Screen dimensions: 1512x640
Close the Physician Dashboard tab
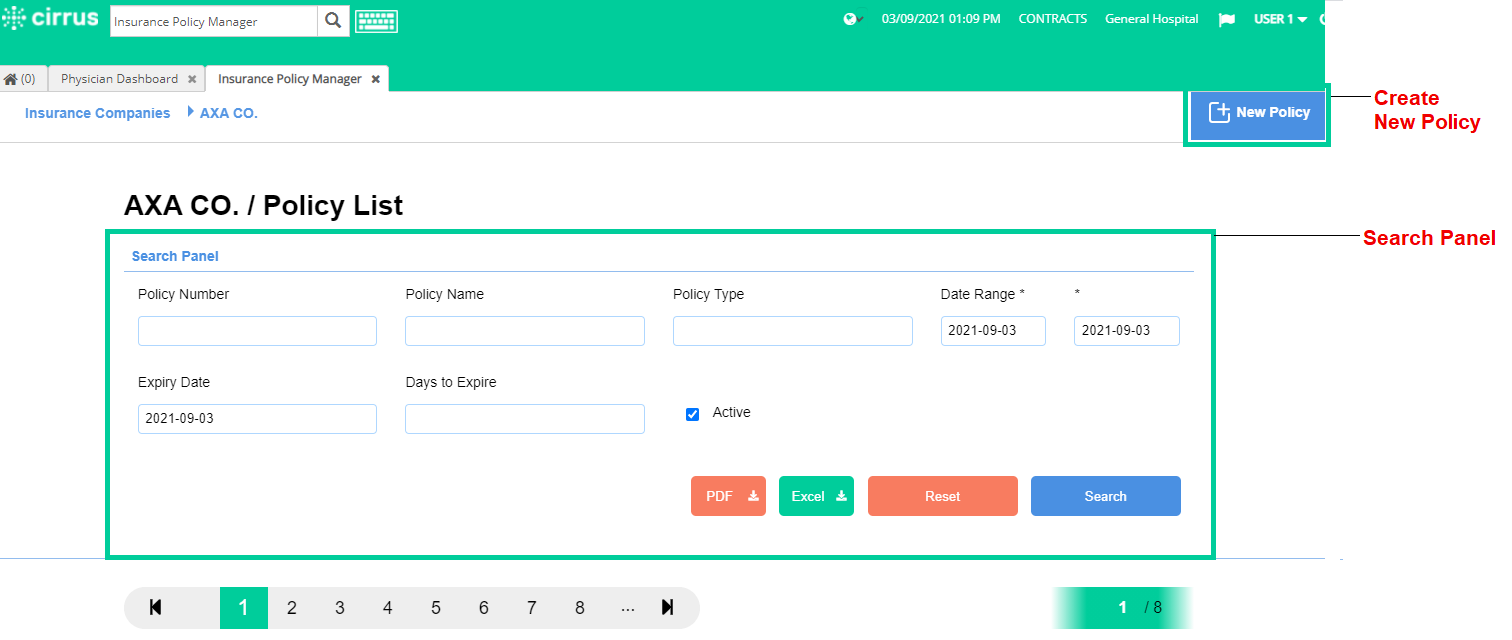192,79
